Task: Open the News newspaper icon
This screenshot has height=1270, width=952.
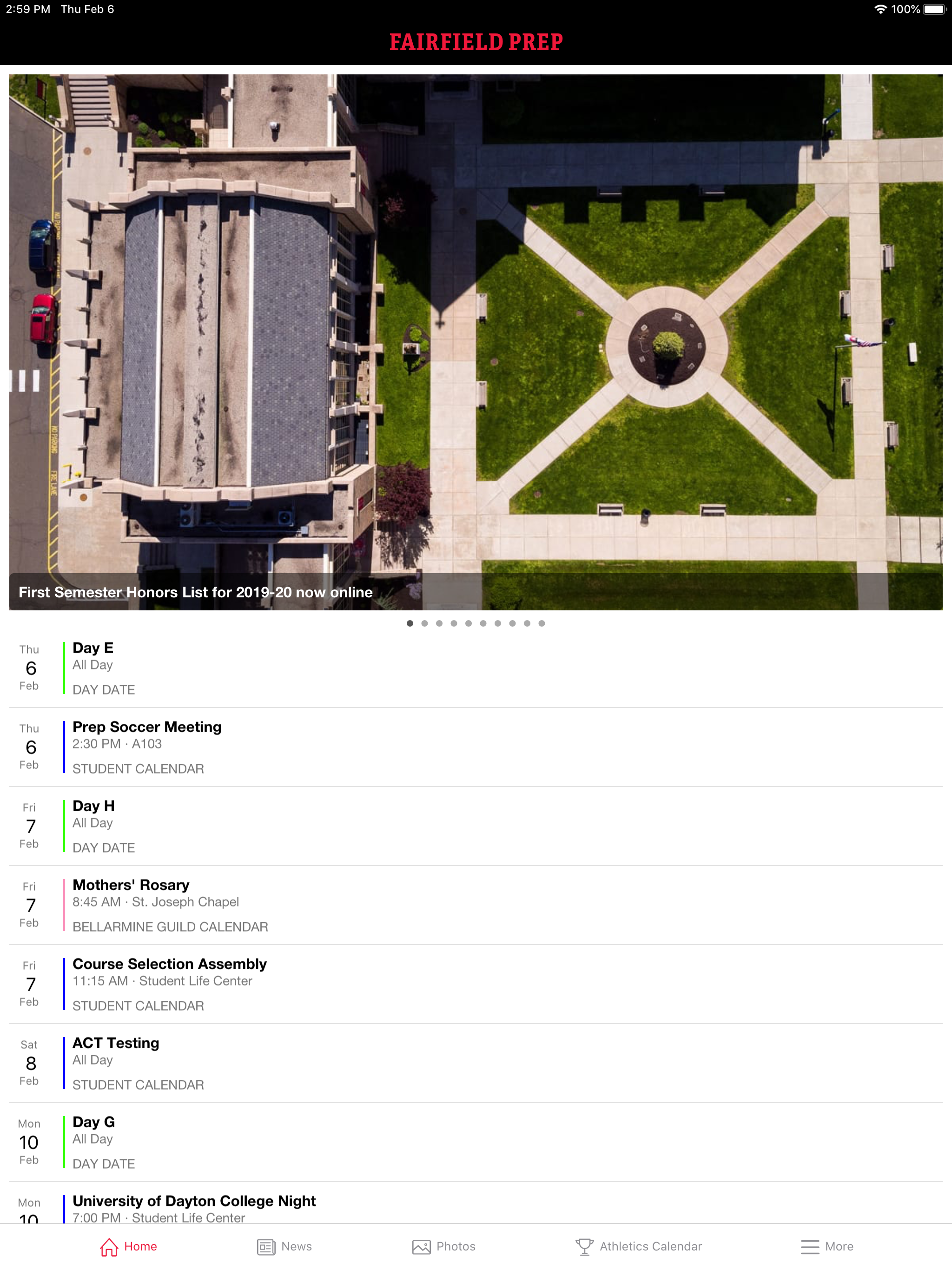Action: coord(266,1246)
